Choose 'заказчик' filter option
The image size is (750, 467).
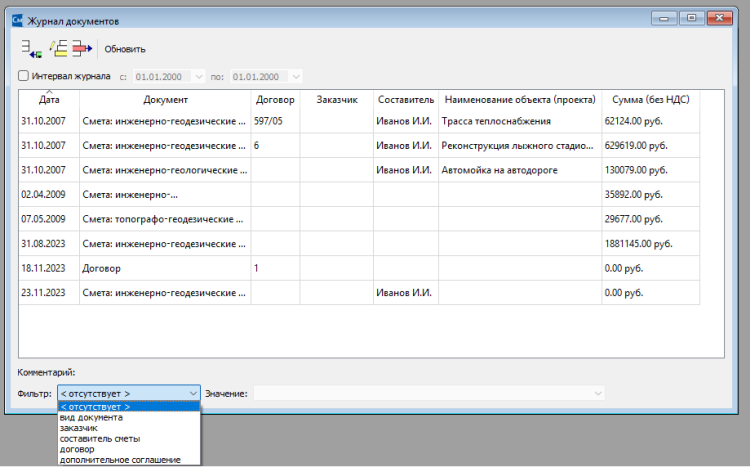(79, 428)
